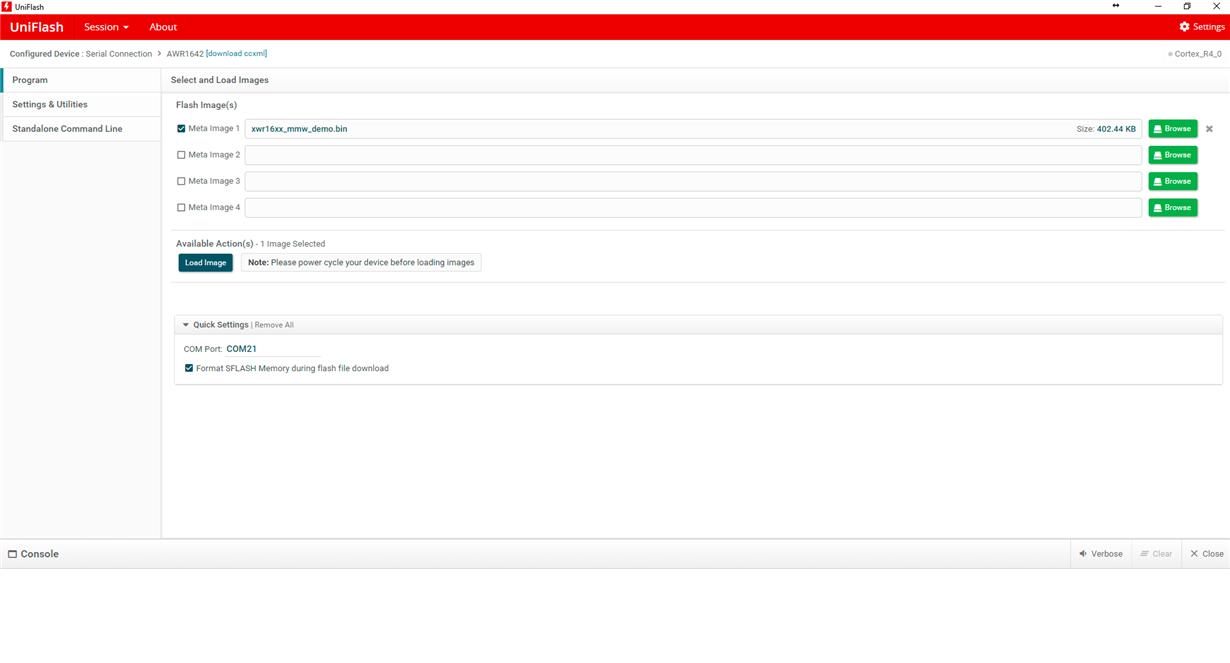Image resolution: width=1230 pixels, height=663 pixels.
Task: Click the download ccxml link
Action: [x=237, y=54]
